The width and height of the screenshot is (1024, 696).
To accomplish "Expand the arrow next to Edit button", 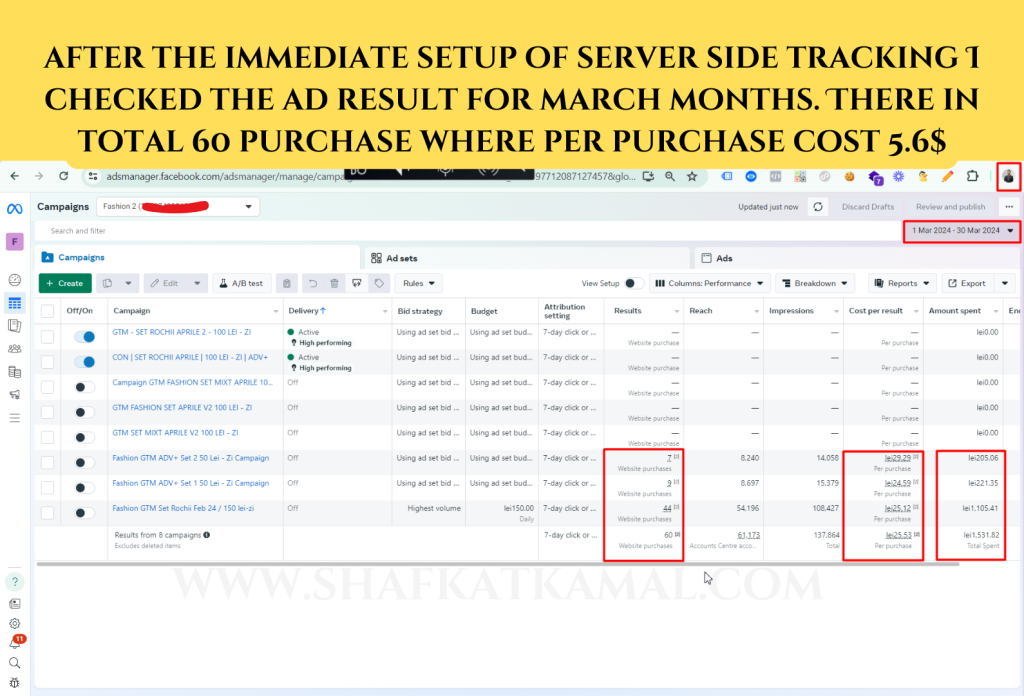I will click(197, 283).
